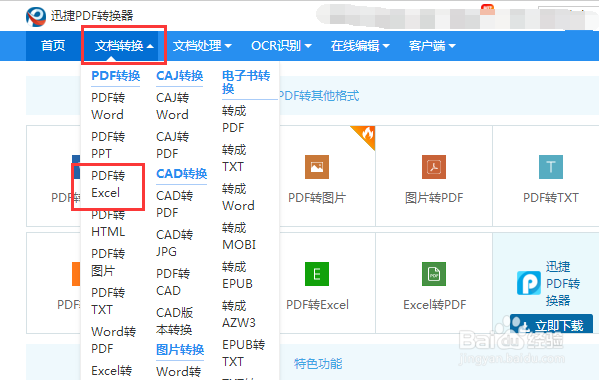Click the PDF转图片 tile label
This screenshot has height=380, width=599.
[317, 198]
